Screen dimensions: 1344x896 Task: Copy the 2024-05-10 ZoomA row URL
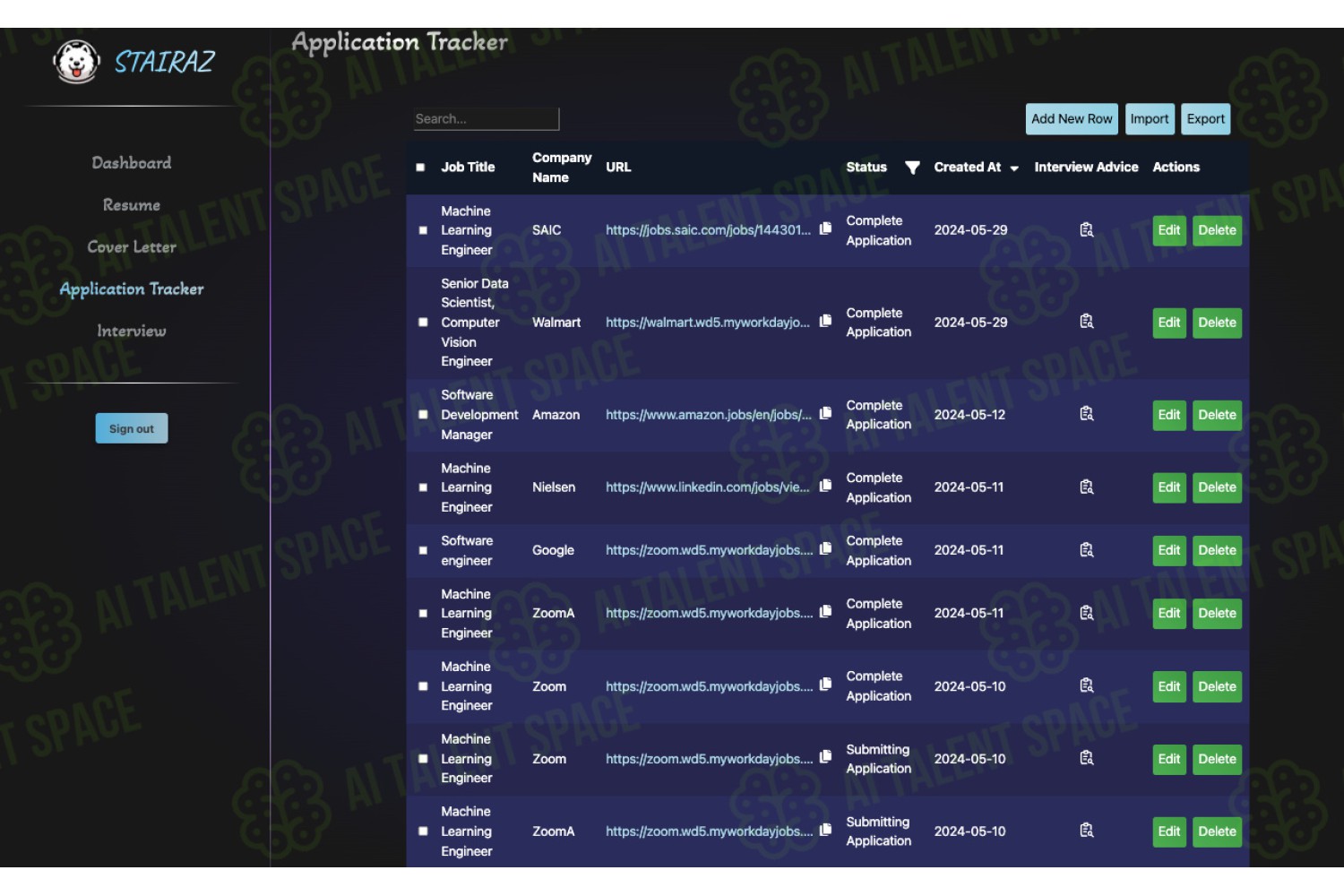(x=826, y=830)
